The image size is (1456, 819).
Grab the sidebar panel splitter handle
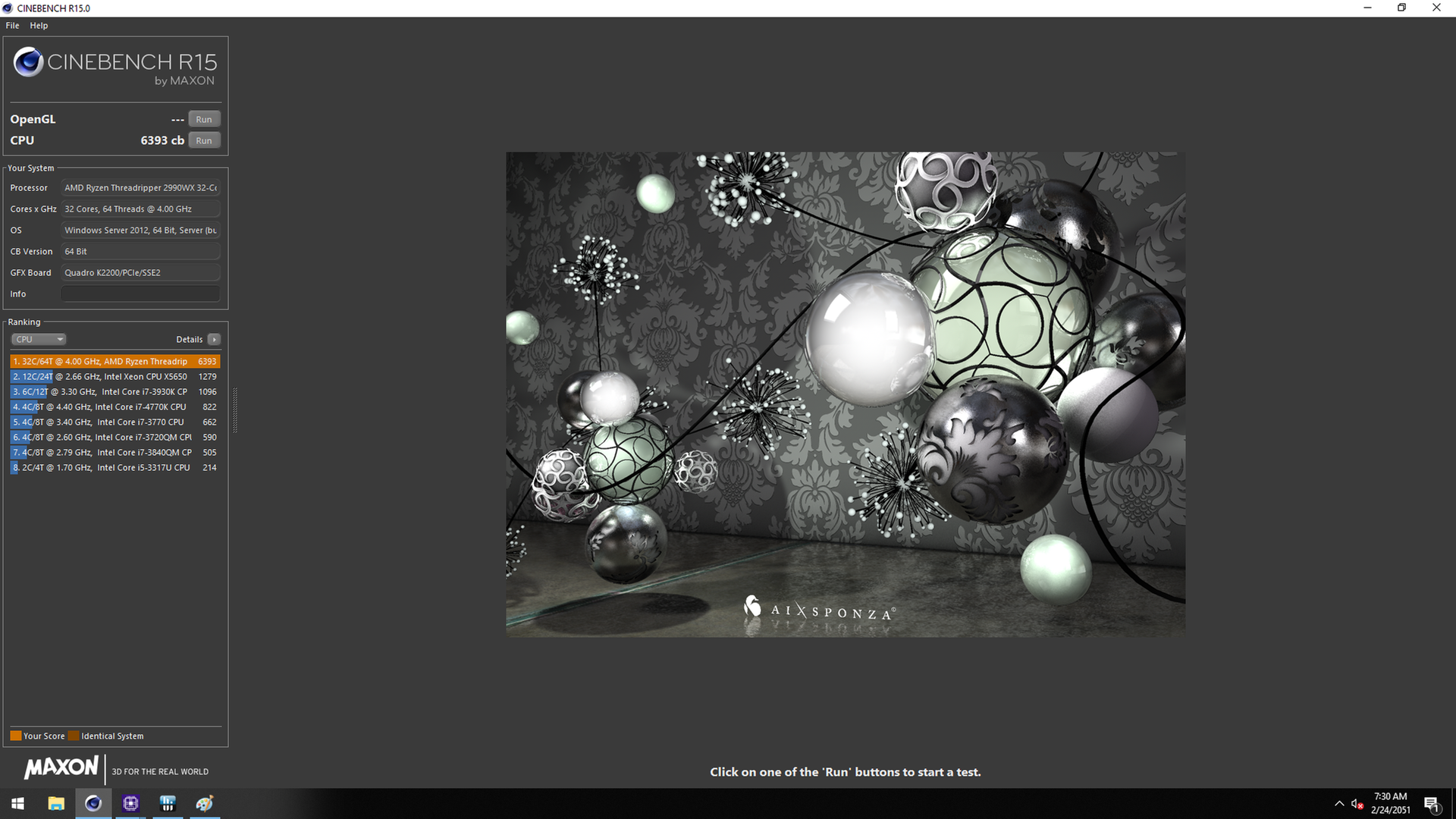(x=235, y=409)
